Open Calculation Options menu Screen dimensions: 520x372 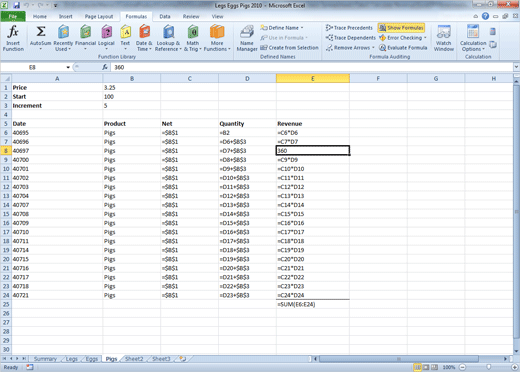(473, 38)
